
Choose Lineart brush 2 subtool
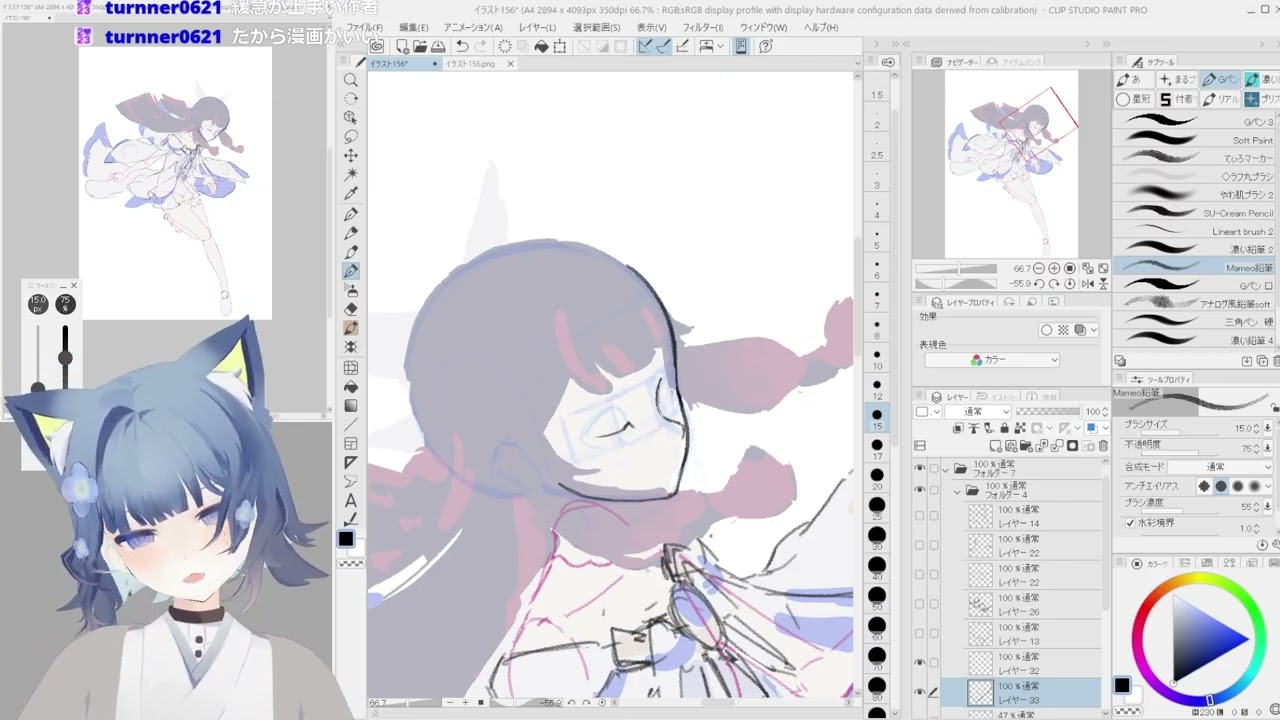(1195, 231)
